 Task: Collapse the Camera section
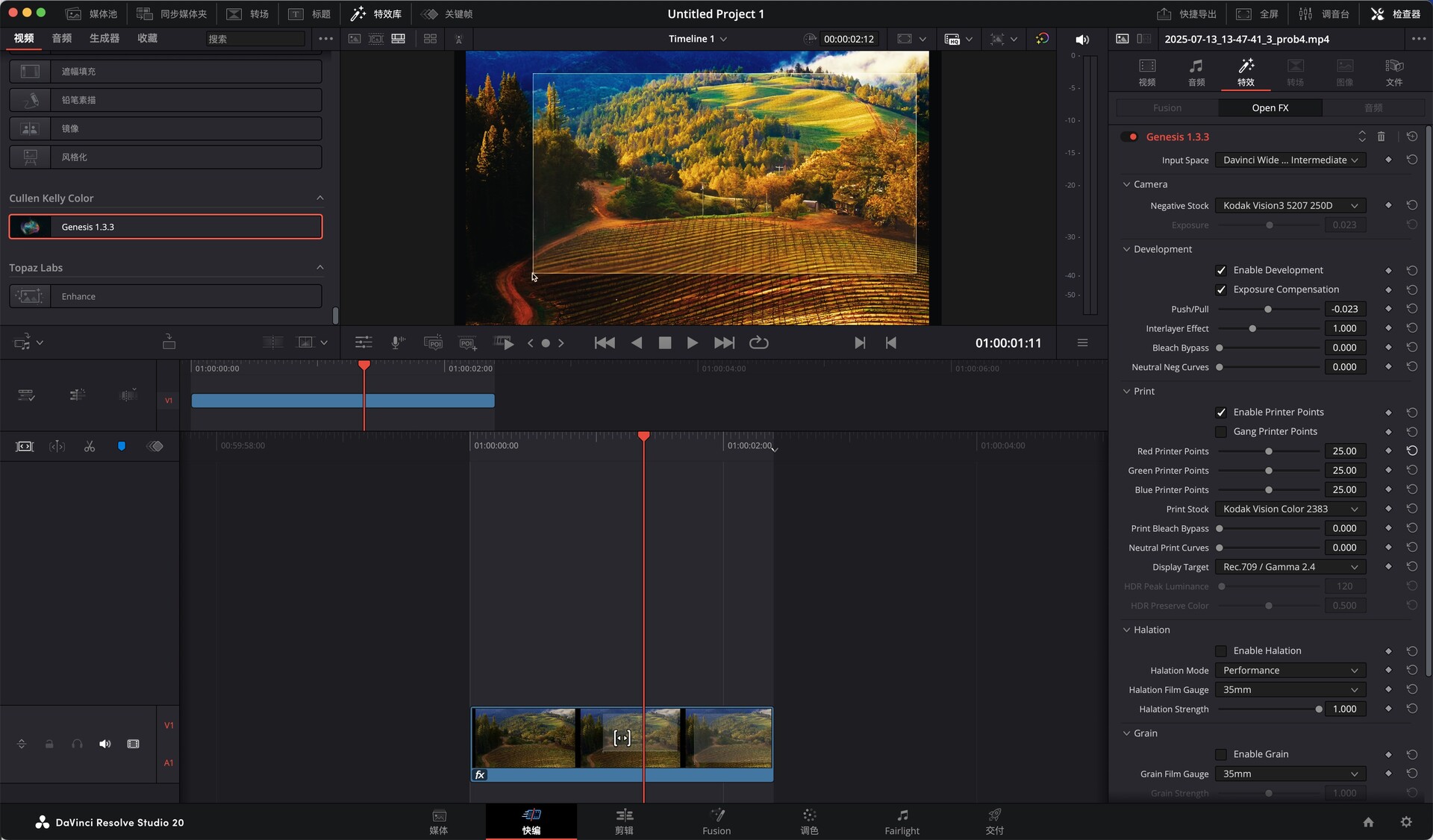click(1127, 184)
